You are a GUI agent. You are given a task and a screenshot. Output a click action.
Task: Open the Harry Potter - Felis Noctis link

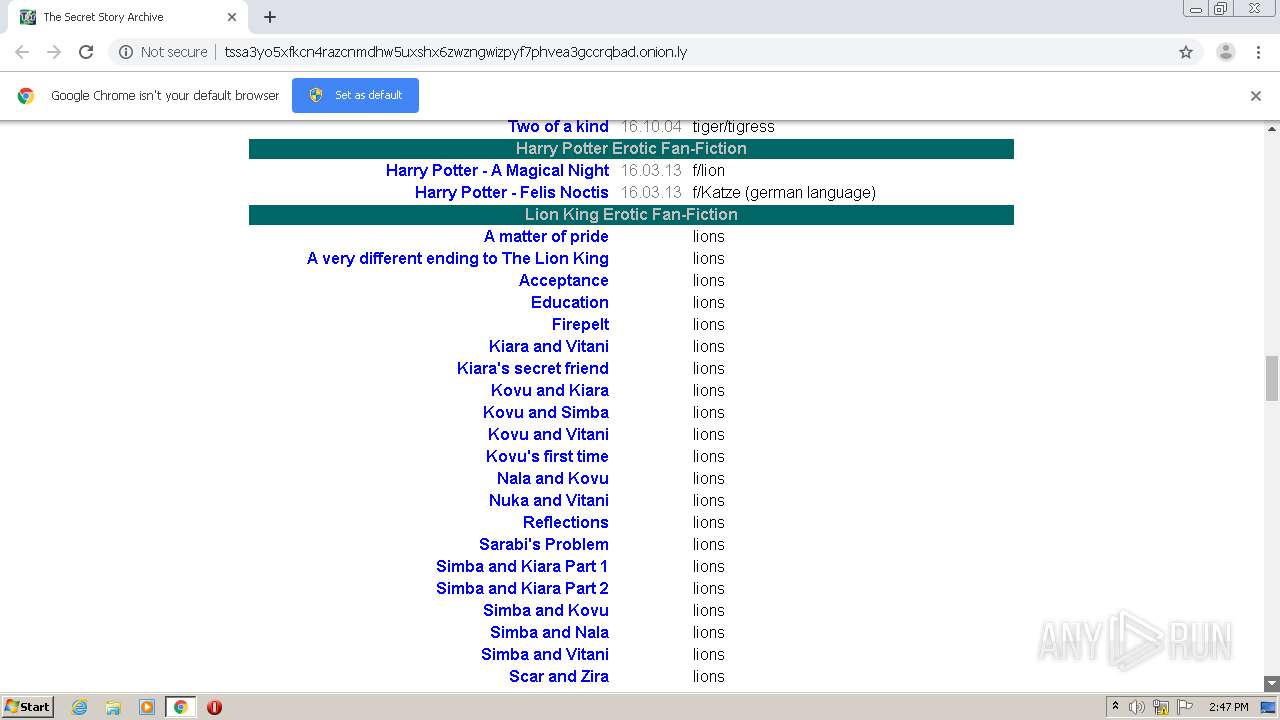[x=512, y=192]
